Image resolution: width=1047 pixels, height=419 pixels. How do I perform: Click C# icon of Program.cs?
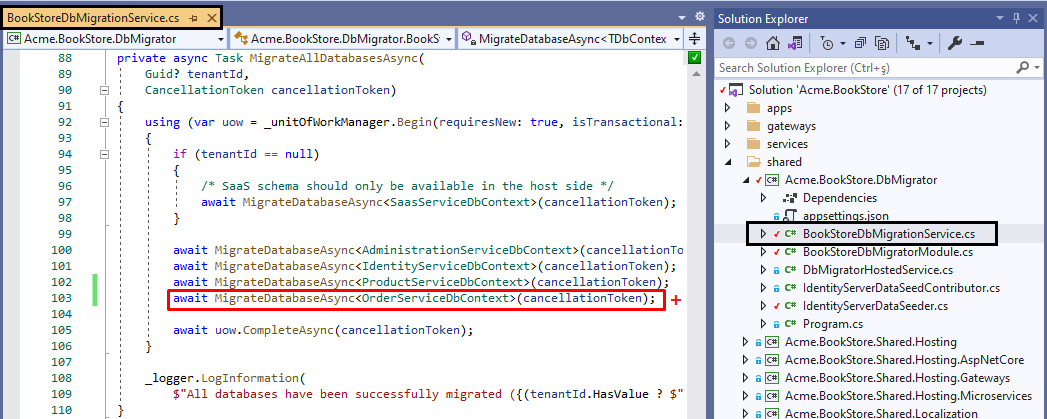point(790,324)
